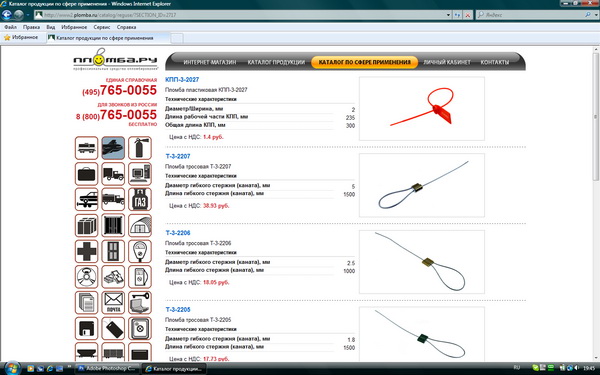The image size is (600, 375).
Task: Open the Т-3-2206 product link
Action: [x=178, y=233]
